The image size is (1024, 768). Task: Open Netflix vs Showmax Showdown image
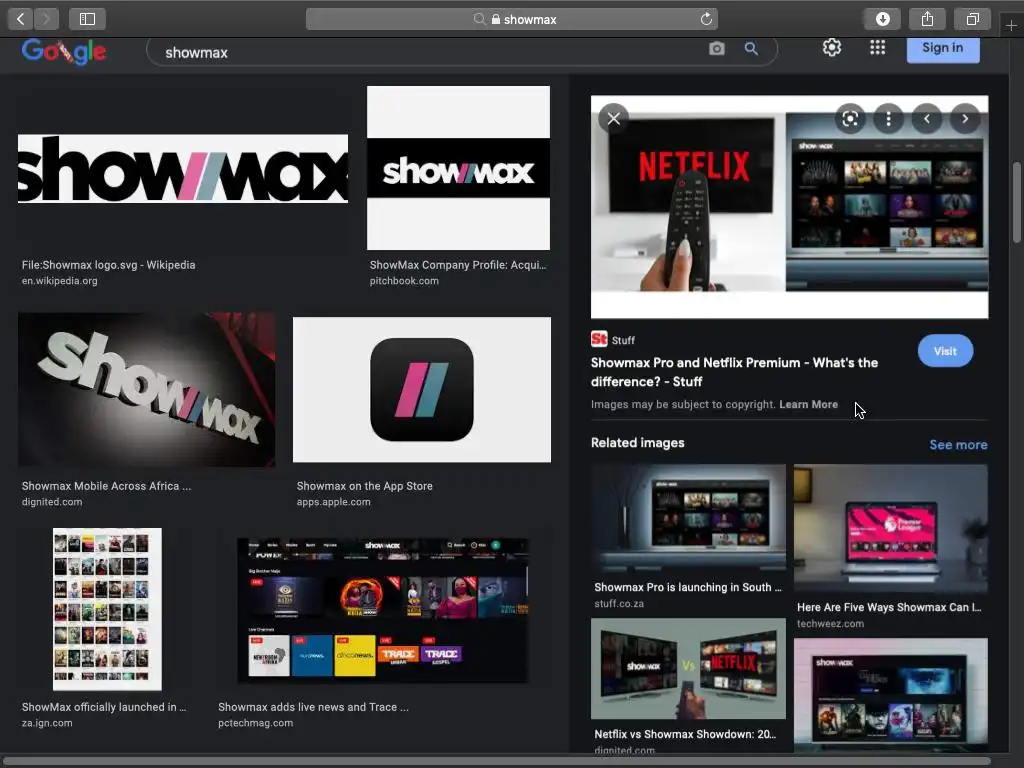[688, 669]
